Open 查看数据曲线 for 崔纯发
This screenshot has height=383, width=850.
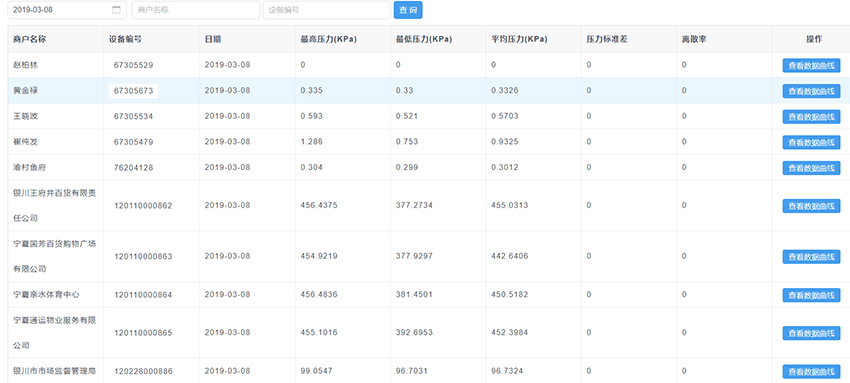coord(811,142)
